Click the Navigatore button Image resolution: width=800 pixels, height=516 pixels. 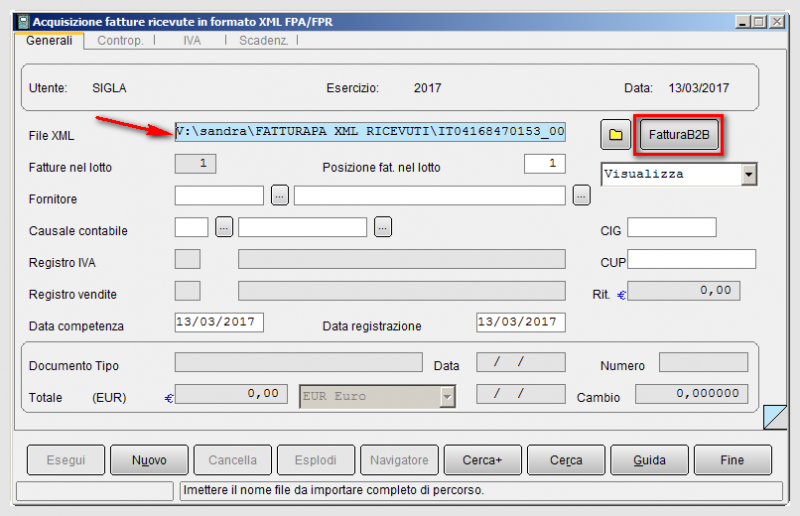pyautogui.click(x=399, y=460)
